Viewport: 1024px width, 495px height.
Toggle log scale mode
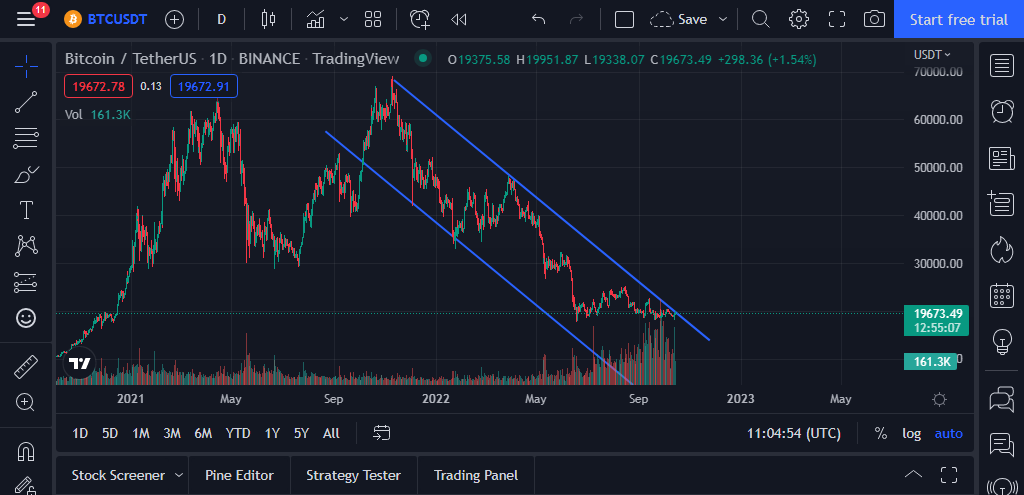(x=912, y=434)
